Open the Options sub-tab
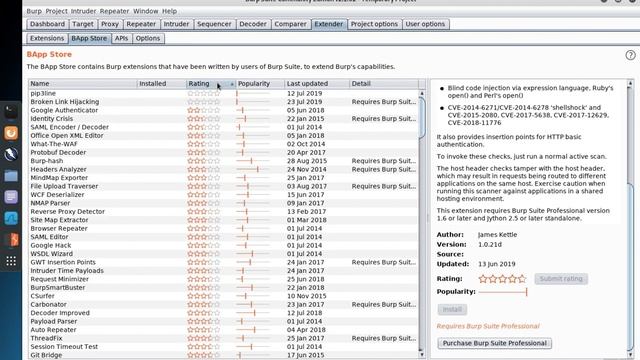The height and width of the screenshot is (360, 640). point(148,38)
